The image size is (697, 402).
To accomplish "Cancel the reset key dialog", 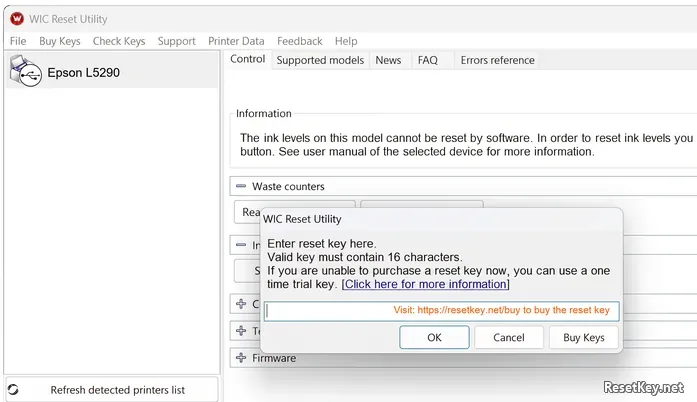I will pyautogui.click(x=509, y=338).
